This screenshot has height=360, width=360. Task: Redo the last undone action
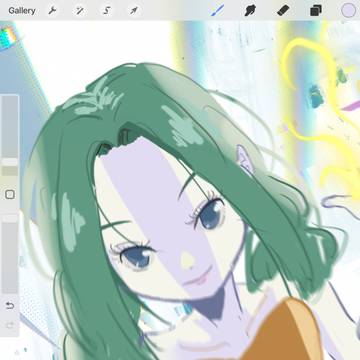coord(10,325)
